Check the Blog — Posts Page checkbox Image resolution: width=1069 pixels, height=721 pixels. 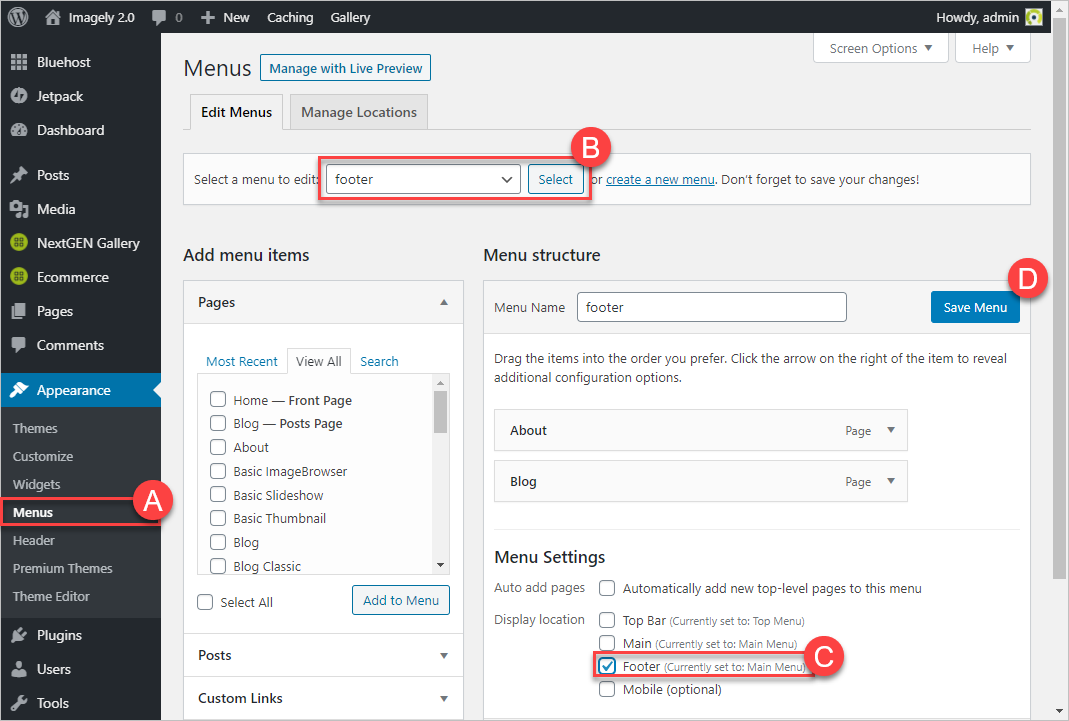click(x=218, y=423)
